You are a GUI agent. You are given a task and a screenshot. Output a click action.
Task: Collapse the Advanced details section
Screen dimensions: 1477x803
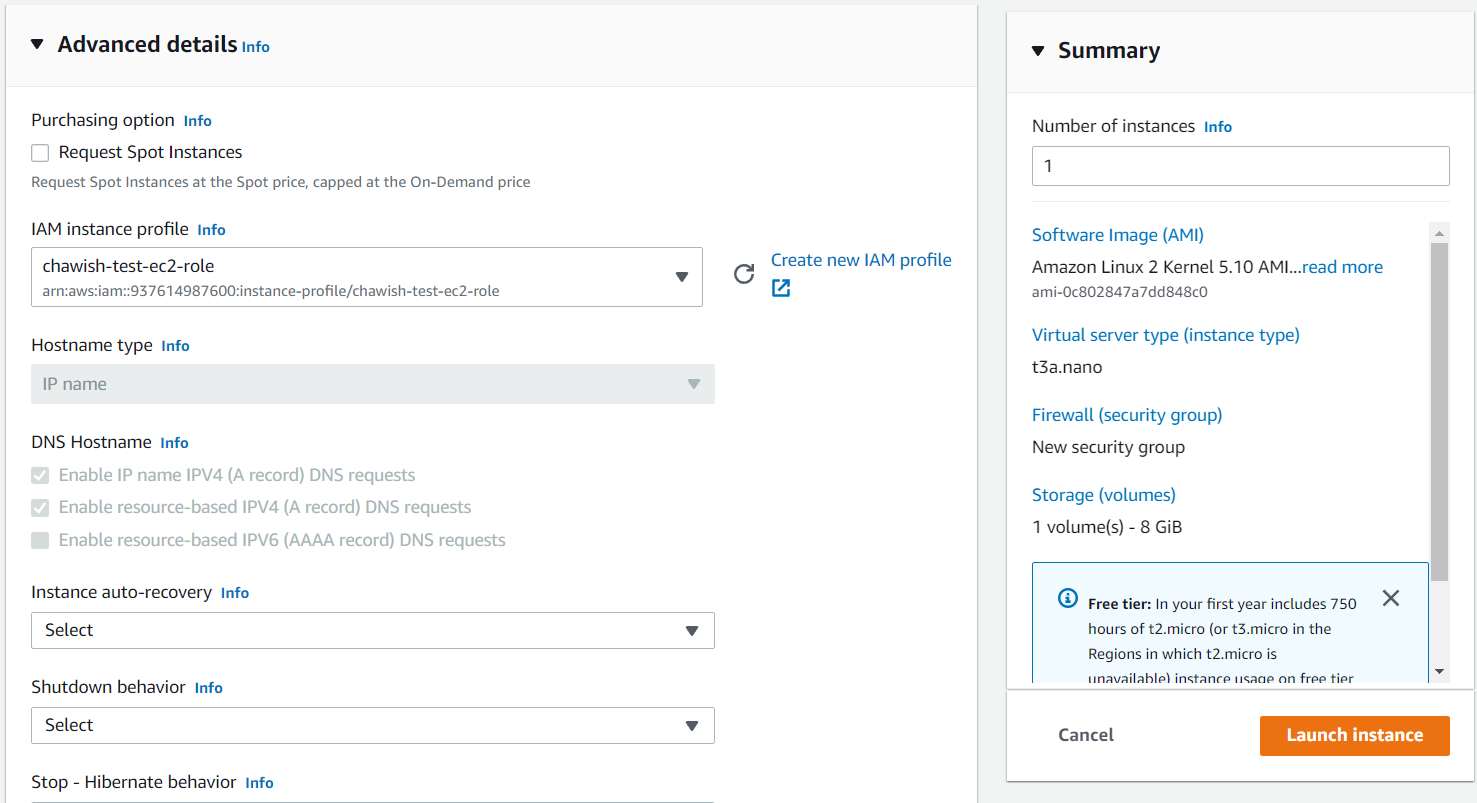(x=37, y=44)
